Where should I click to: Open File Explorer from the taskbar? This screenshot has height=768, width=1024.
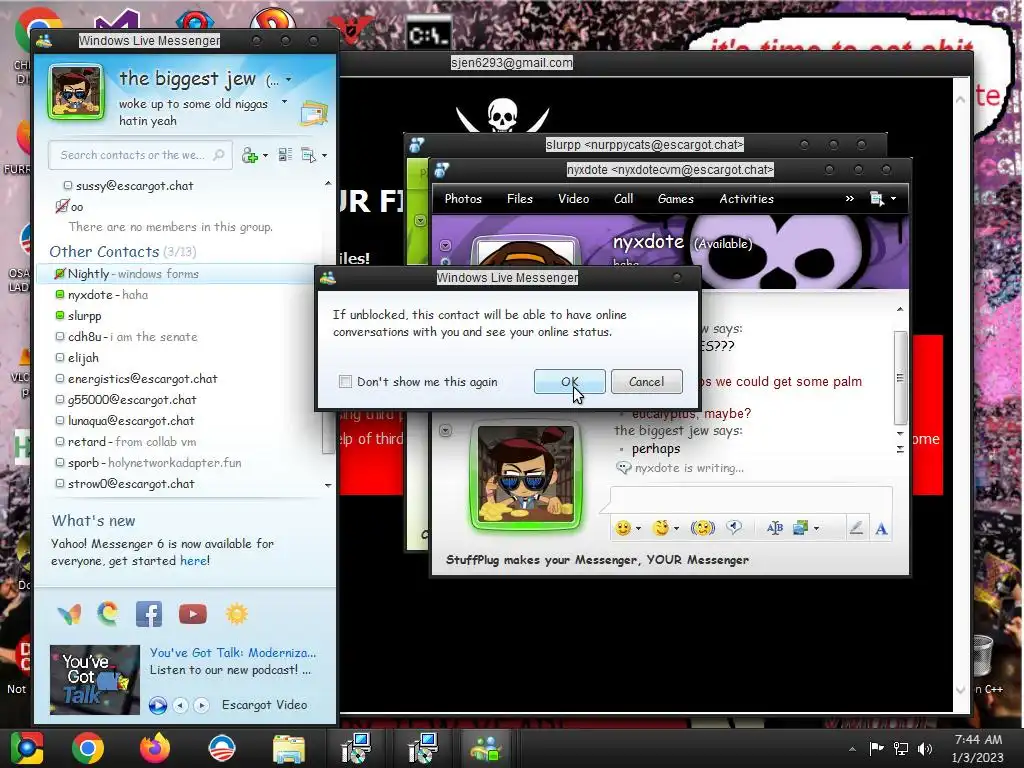click(x=289, y=748)
